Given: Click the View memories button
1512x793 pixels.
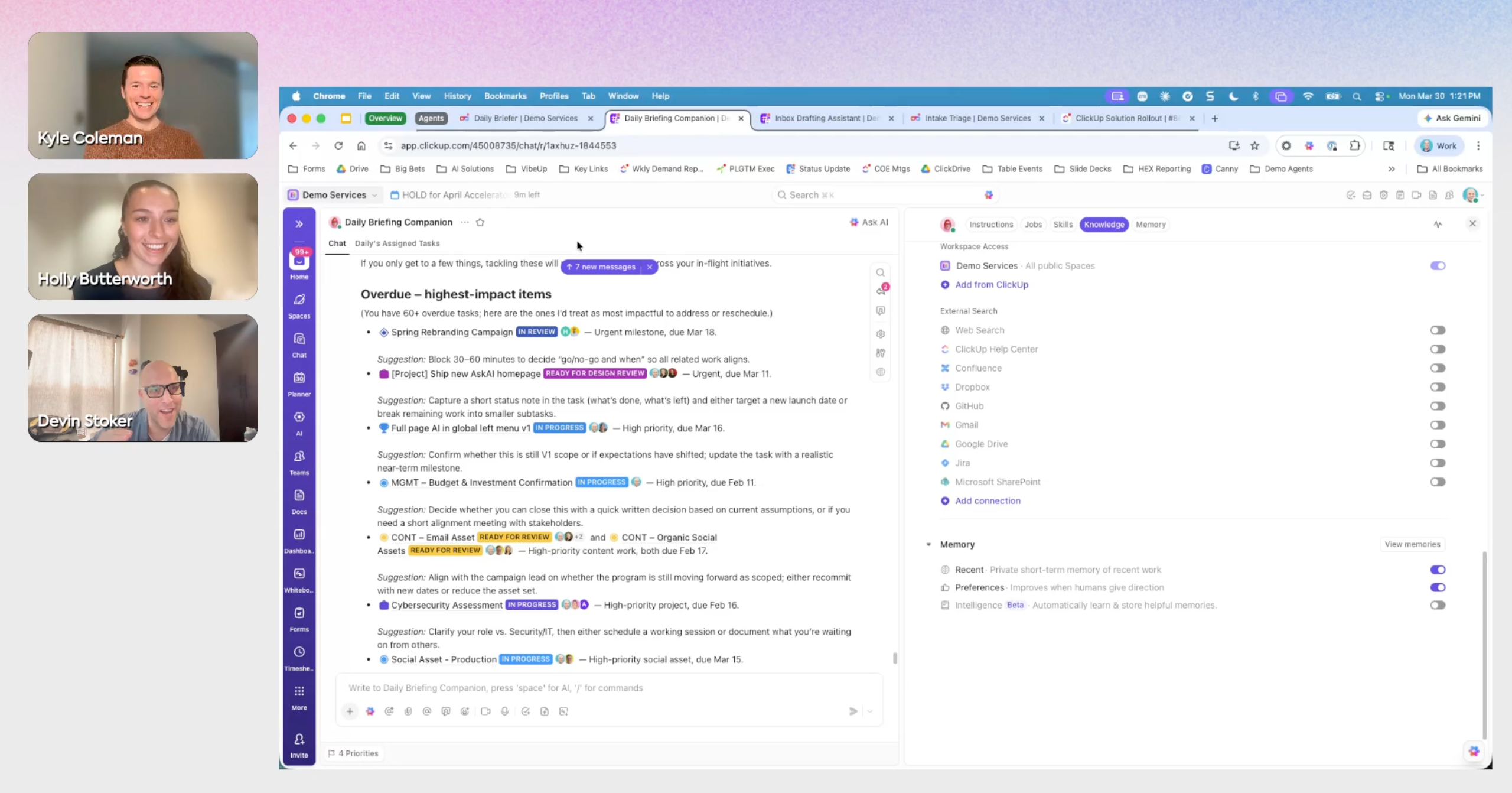Looking at the screenshot, I should pyautogui.click(x=1412, y=544).
